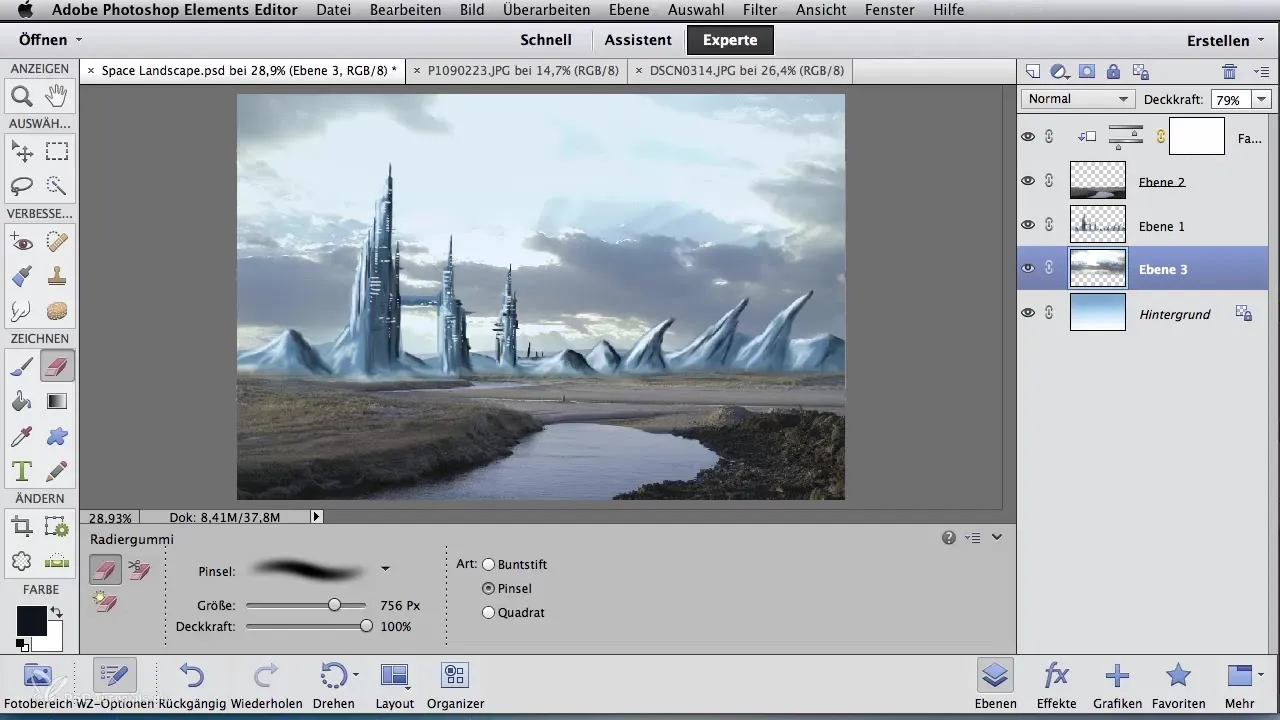Select the Color Picker eyedropper tool

coord(22,436)
